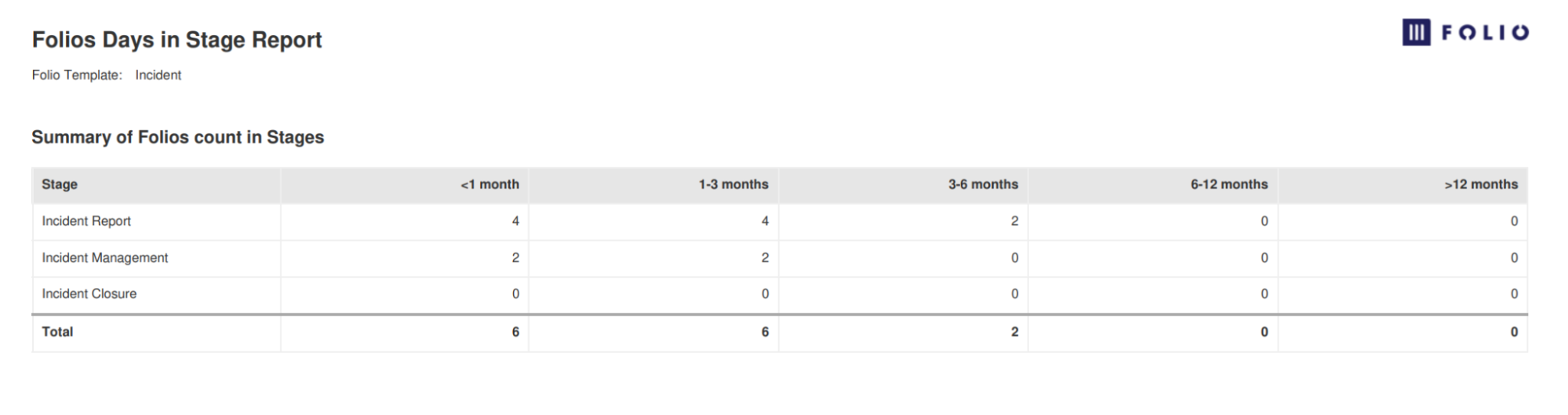
Task: Click the Folio Template label
Action: (x=77, y=75)
